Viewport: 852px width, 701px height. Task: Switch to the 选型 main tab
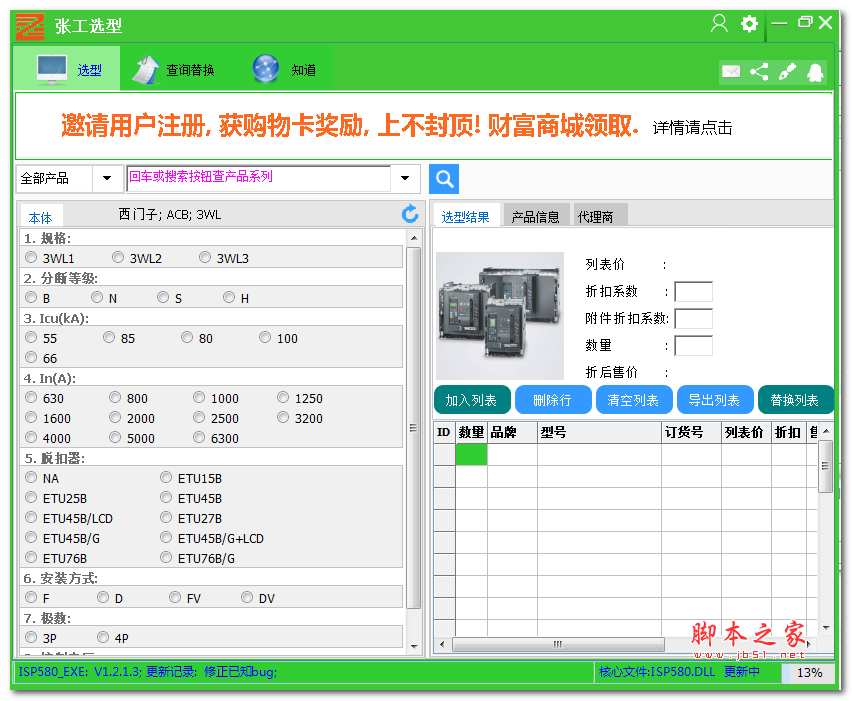pos(67,69)
